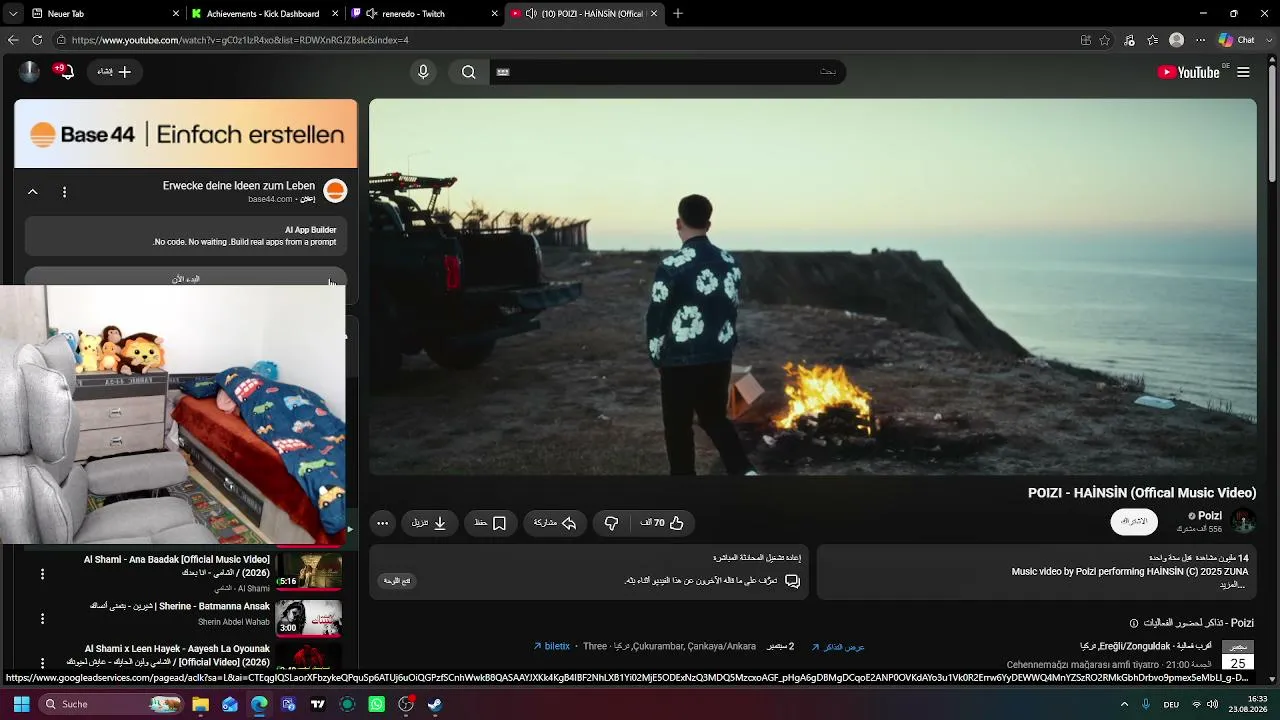Subscribe to the Poizi channel
The width and height of the screenshot is (1280, 720).
coord(1134,522)
